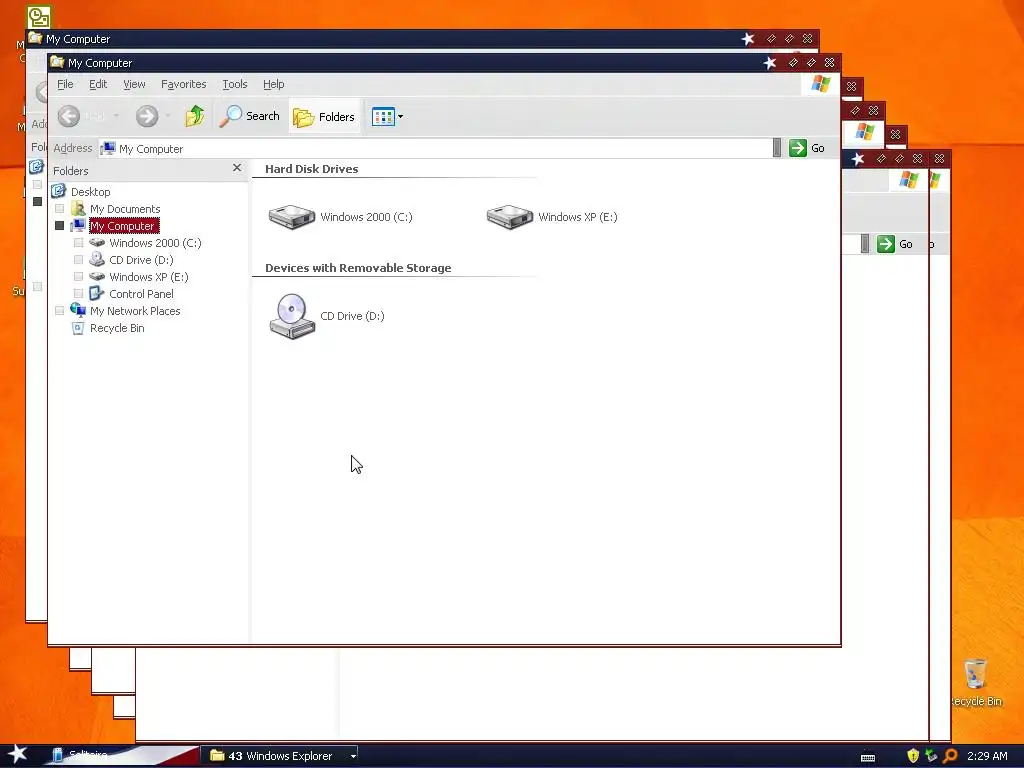Open the View menu

(134, 84)
